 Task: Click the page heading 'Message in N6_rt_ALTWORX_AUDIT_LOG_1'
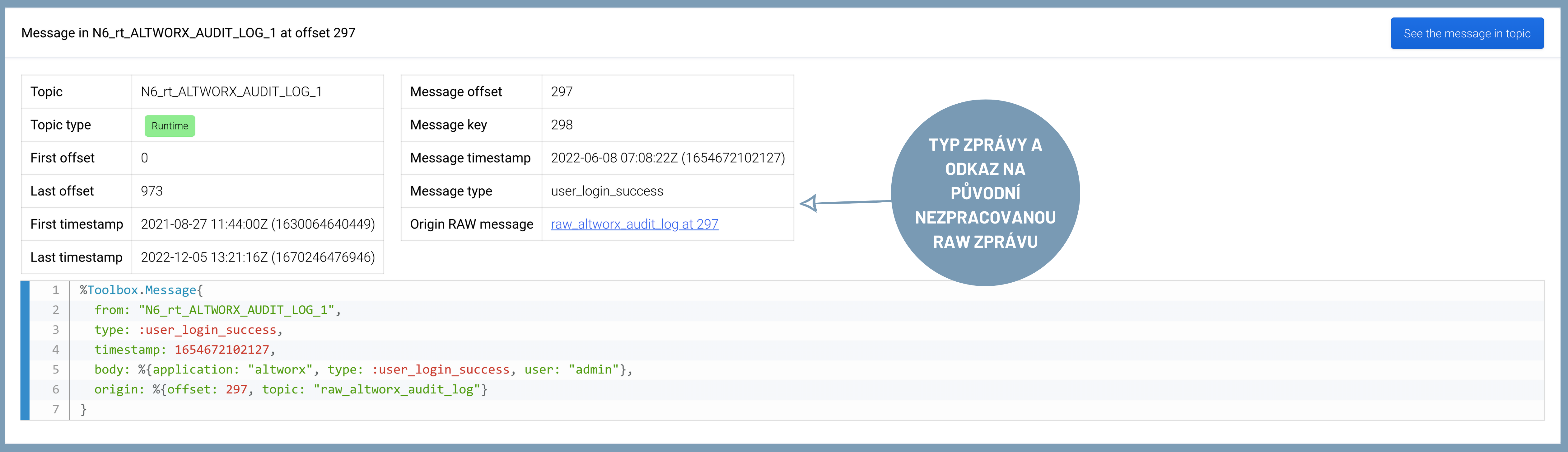pos(188,33)
